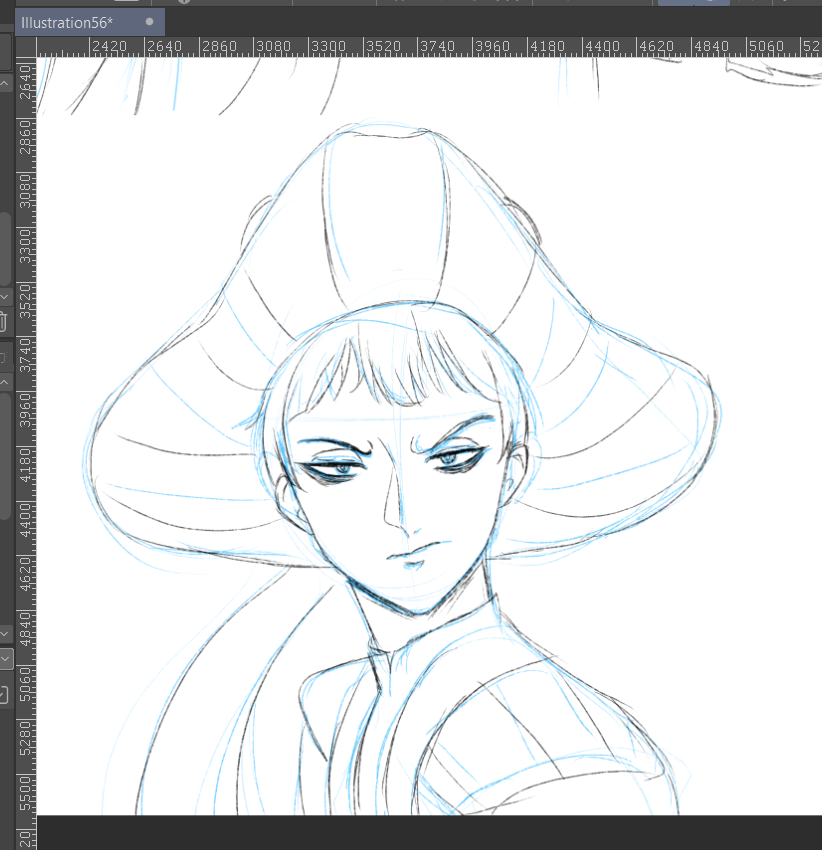Screen dimensions: 822x850
Task: Click the scroll-down arrow above the trash icon
Action: tap(4, 297)
